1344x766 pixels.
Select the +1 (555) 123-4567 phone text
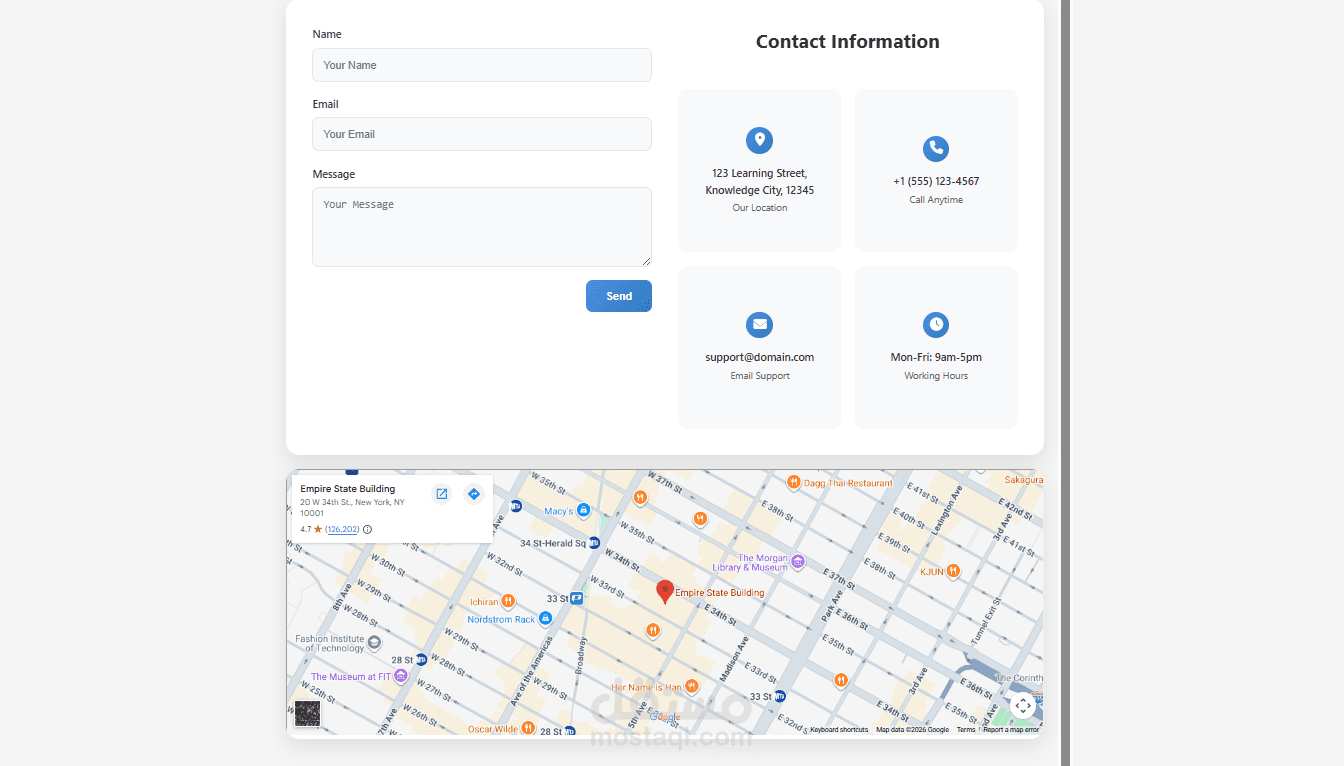click(936, 181)
